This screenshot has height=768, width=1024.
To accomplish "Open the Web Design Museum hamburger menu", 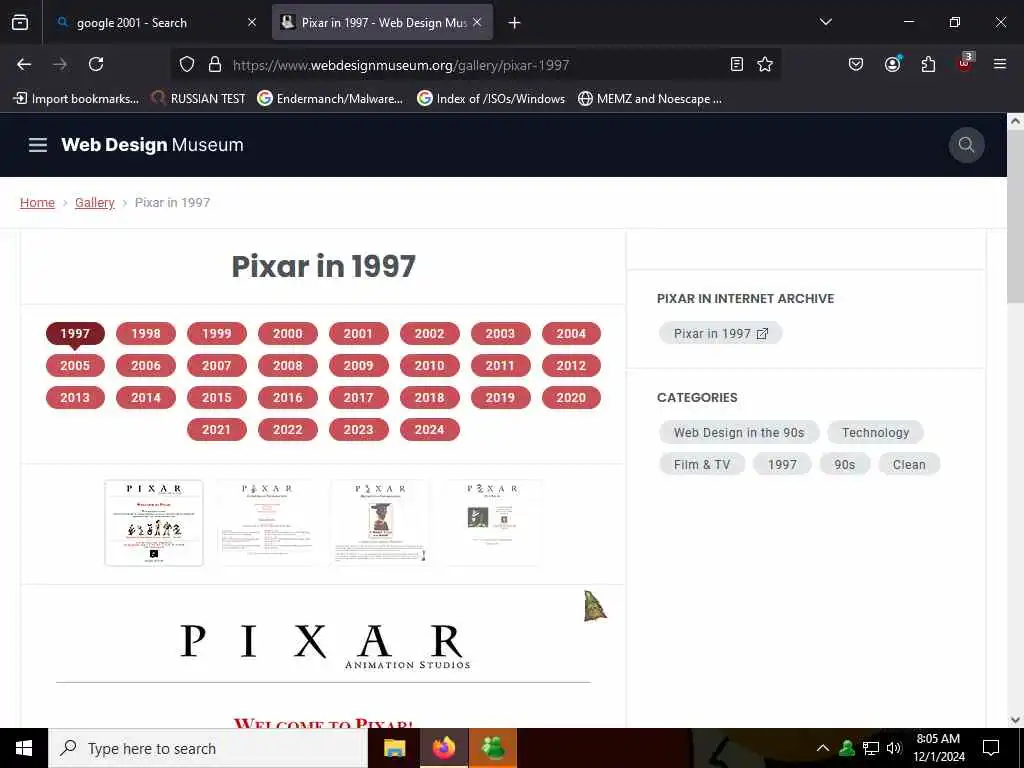I will pos(38,145).
